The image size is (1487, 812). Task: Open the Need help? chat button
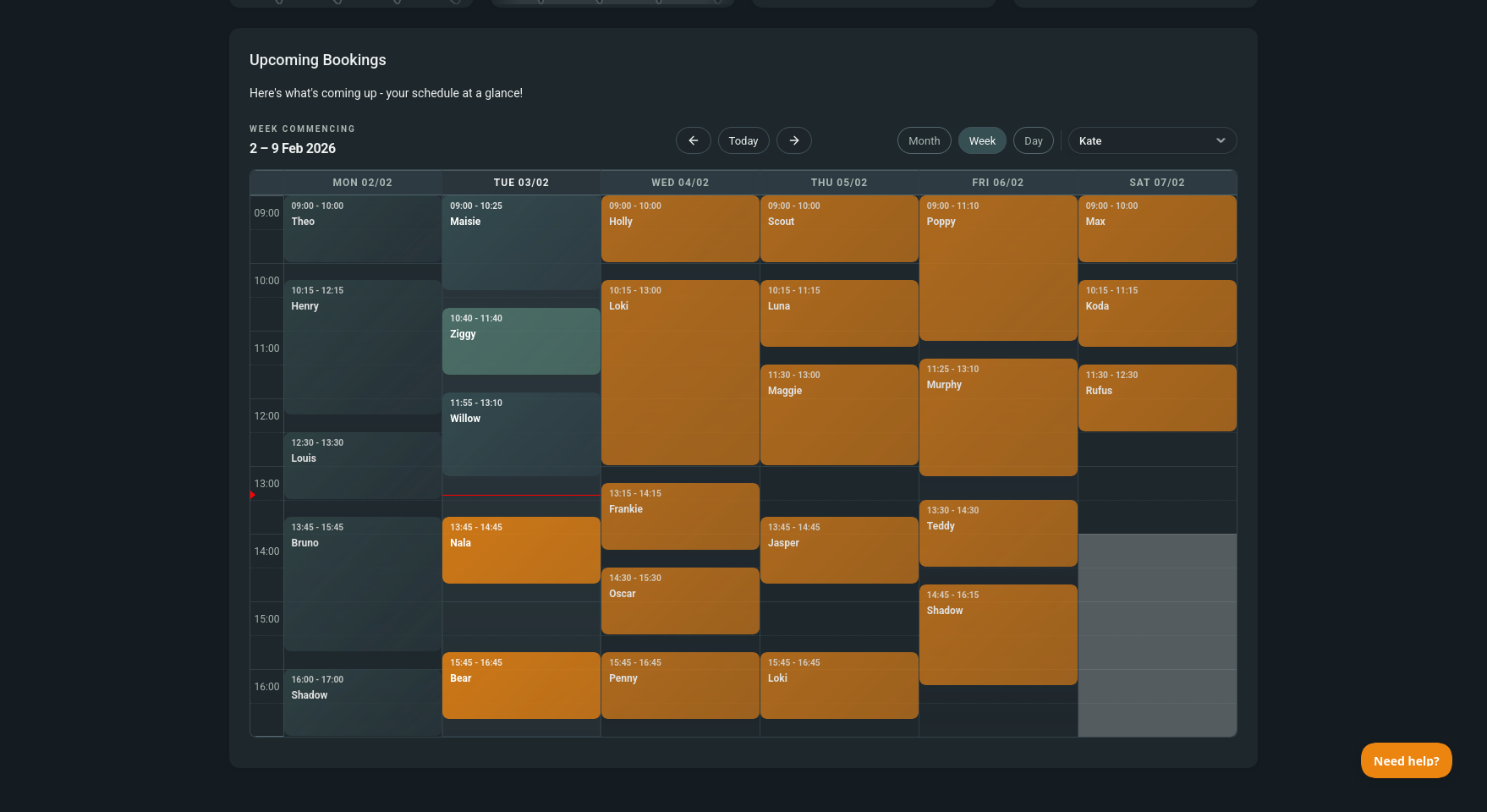(x=1406, y=760)
